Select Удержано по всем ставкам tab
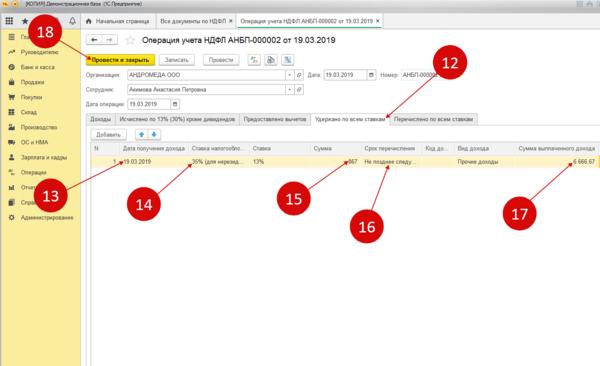Image resolution: width=600 pixels, height=366 pixels. [x=350, y=119]
